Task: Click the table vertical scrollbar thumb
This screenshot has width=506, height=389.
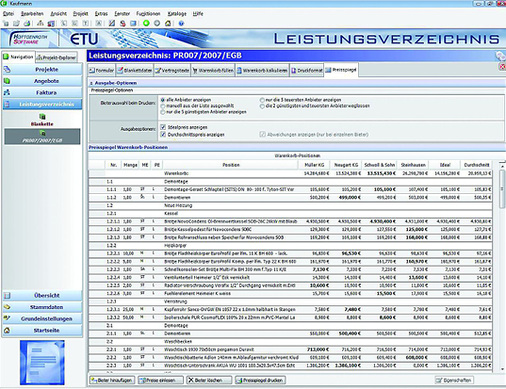Action: [x=502, y=189]
